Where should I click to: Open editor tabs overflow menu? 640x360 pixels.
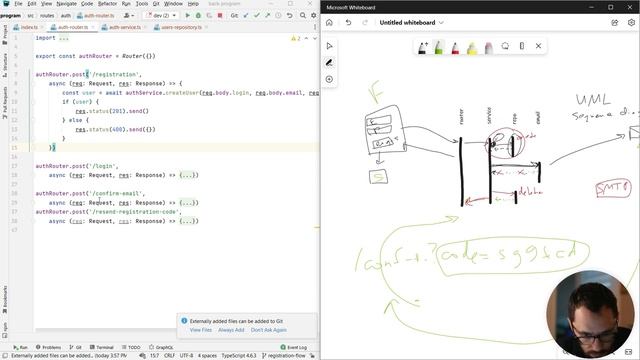coord(315,27)
